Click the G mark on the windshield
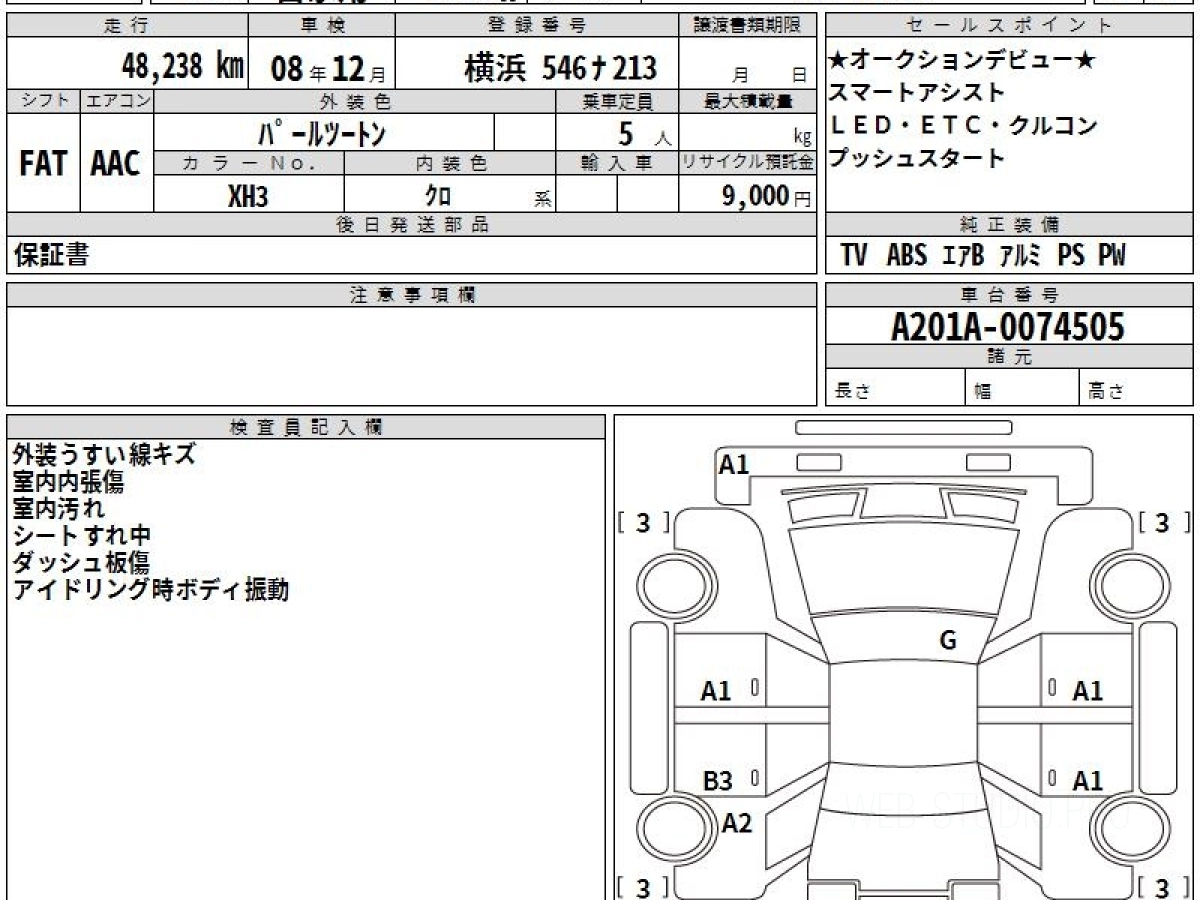The height and width of the screenshot is (900, 1200). point(948,641)
